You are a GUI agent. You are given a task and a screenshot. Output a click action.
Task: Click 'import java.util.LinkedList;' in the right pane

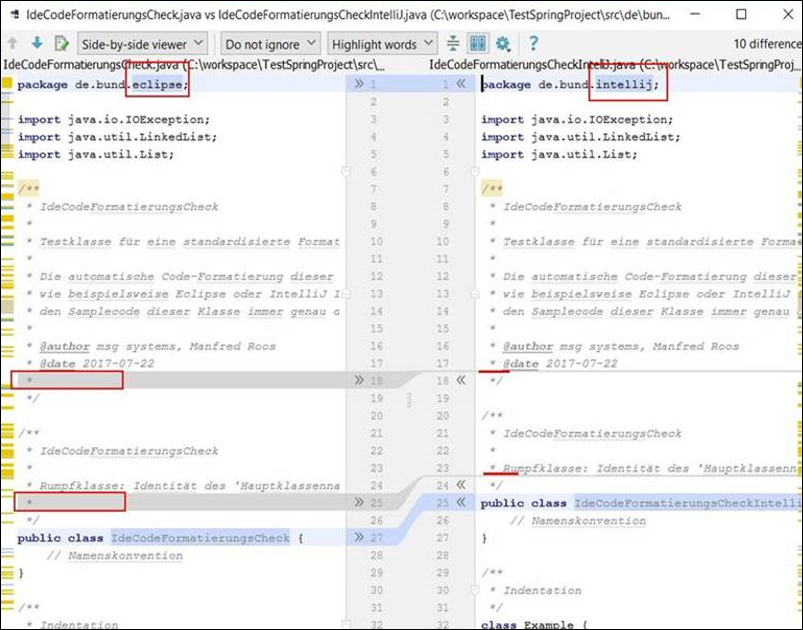[581, 137]
